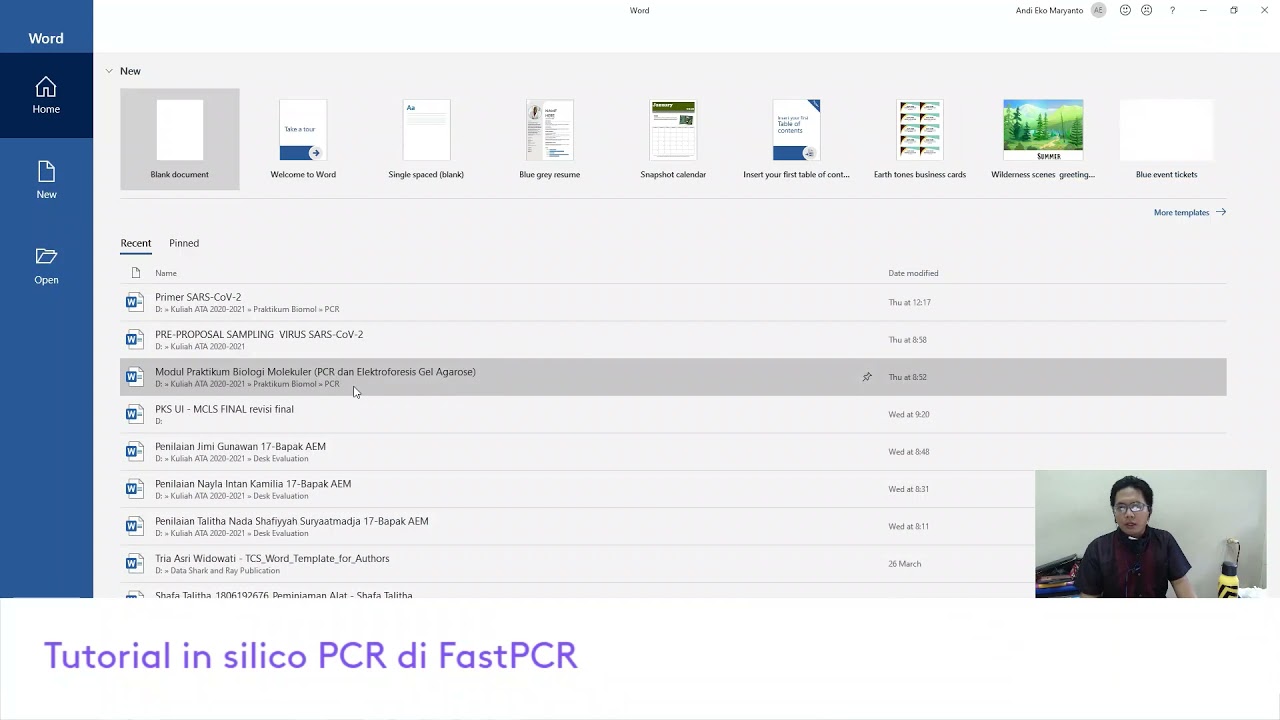Click Word icon of Tria Asri Widowati row
Image resolution: width=1280 pixels, height=720 pixels.
coord(135,564)
